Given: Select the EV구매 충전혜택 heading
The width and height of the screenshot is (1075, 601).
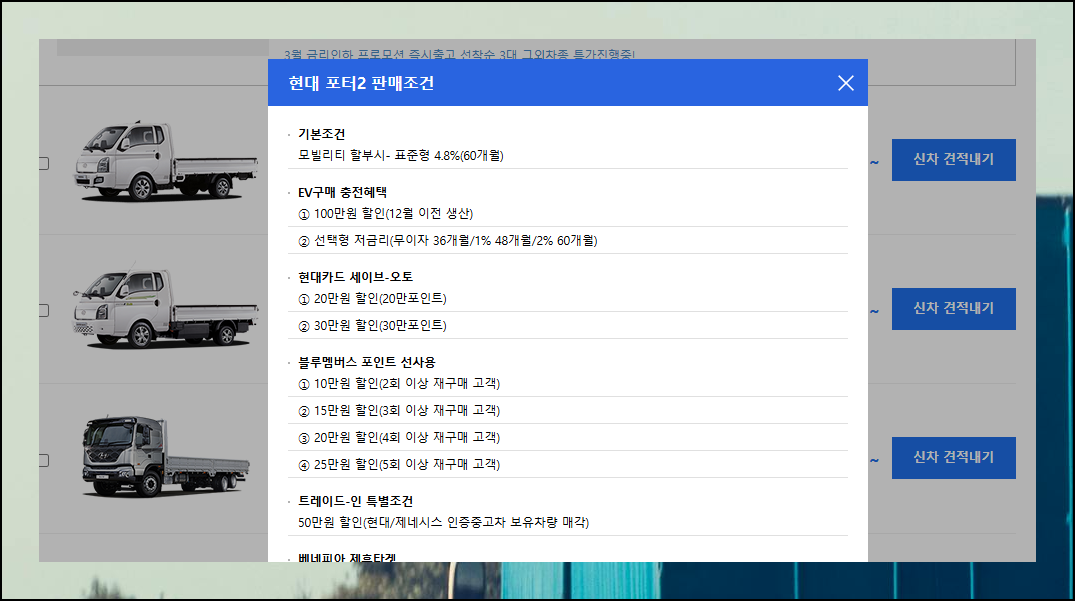Looking at the screenshot, I should tap(342, 193).
